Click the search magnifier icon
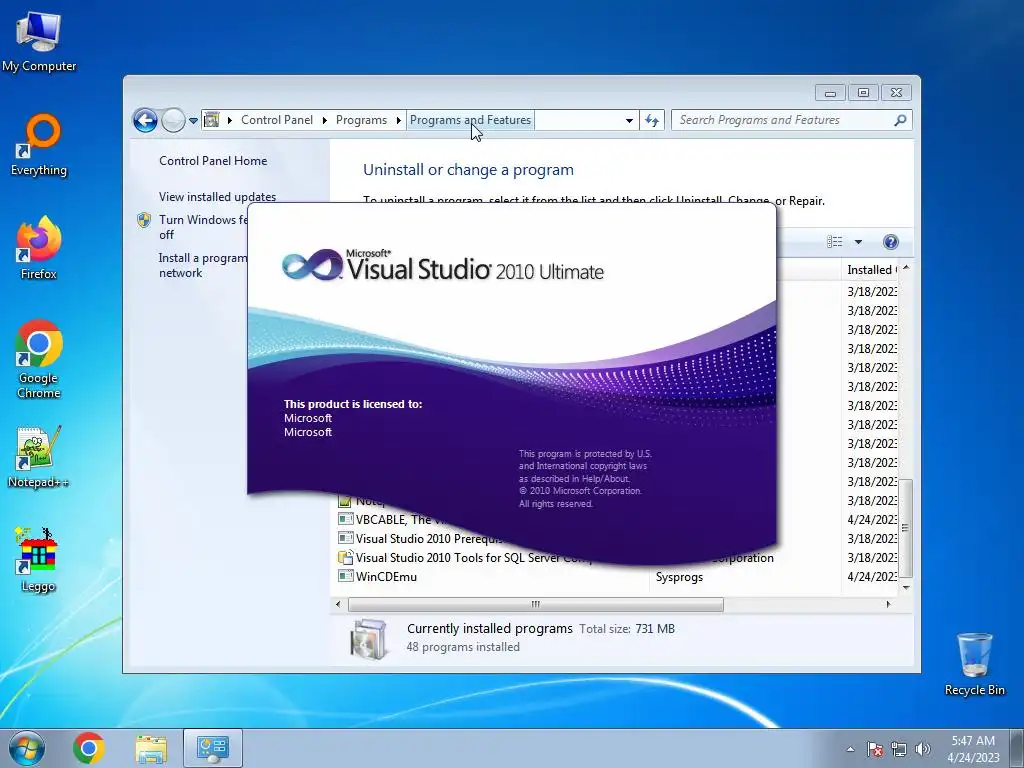The width and height of the screenshot is (1024, 768). pos(900,120)
